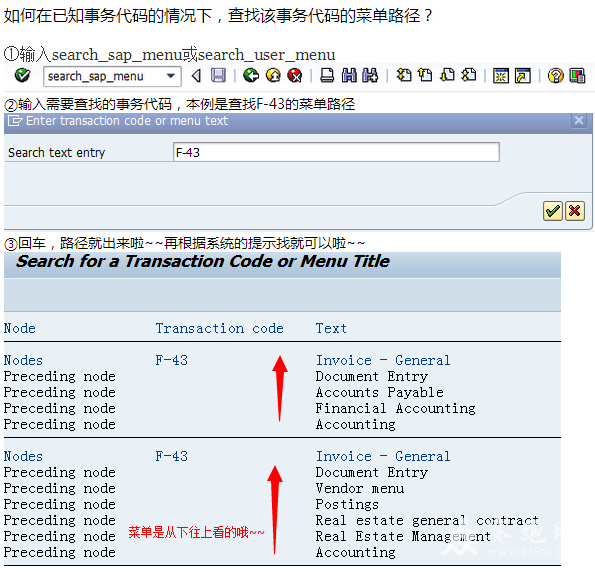Click Search for a Transaction Code title

pyautogui.click(x=203, y=262)
